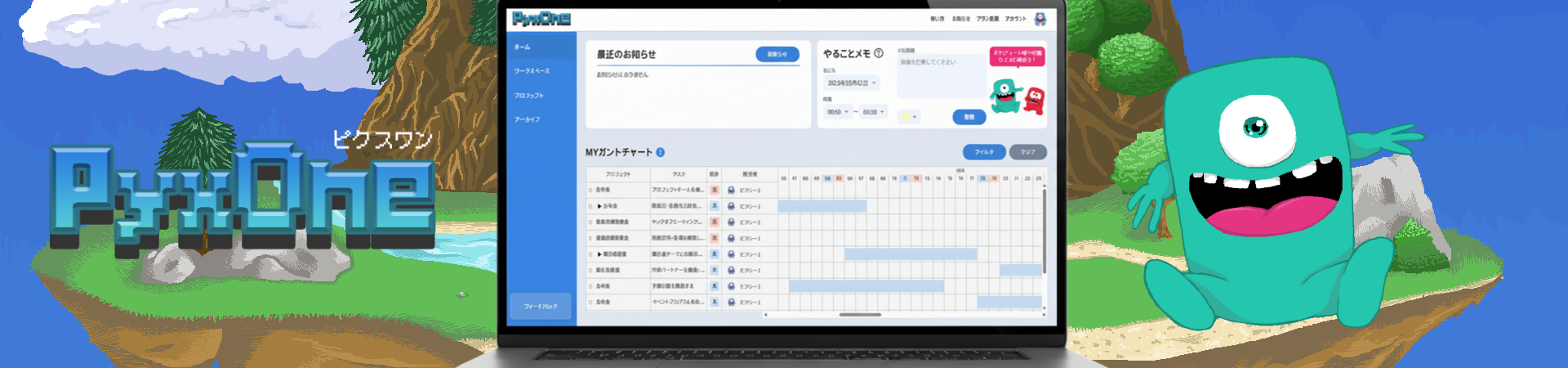Click the green one-eyed mascot in memo panel

[x=1005, y=96]
